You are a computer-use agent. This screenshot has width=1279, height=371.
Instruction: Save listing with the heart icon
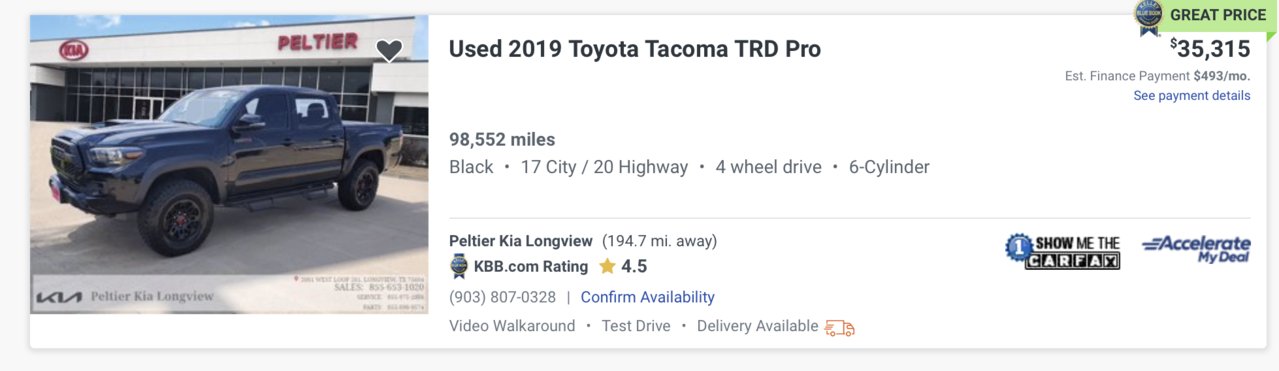coord(389,50)
